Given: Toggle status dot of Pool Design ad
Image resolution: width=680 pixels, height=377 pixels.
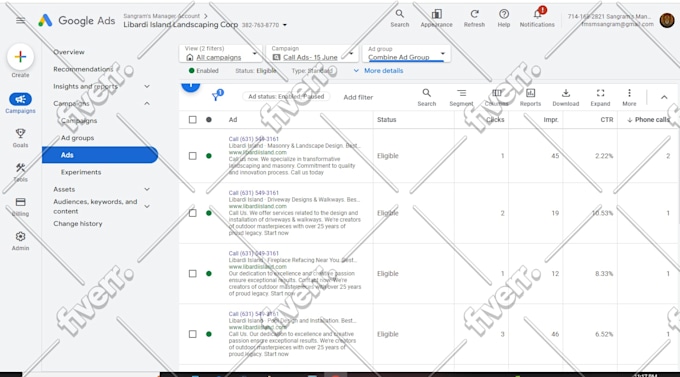Looking at the screenshot, I should coord(209,334).
